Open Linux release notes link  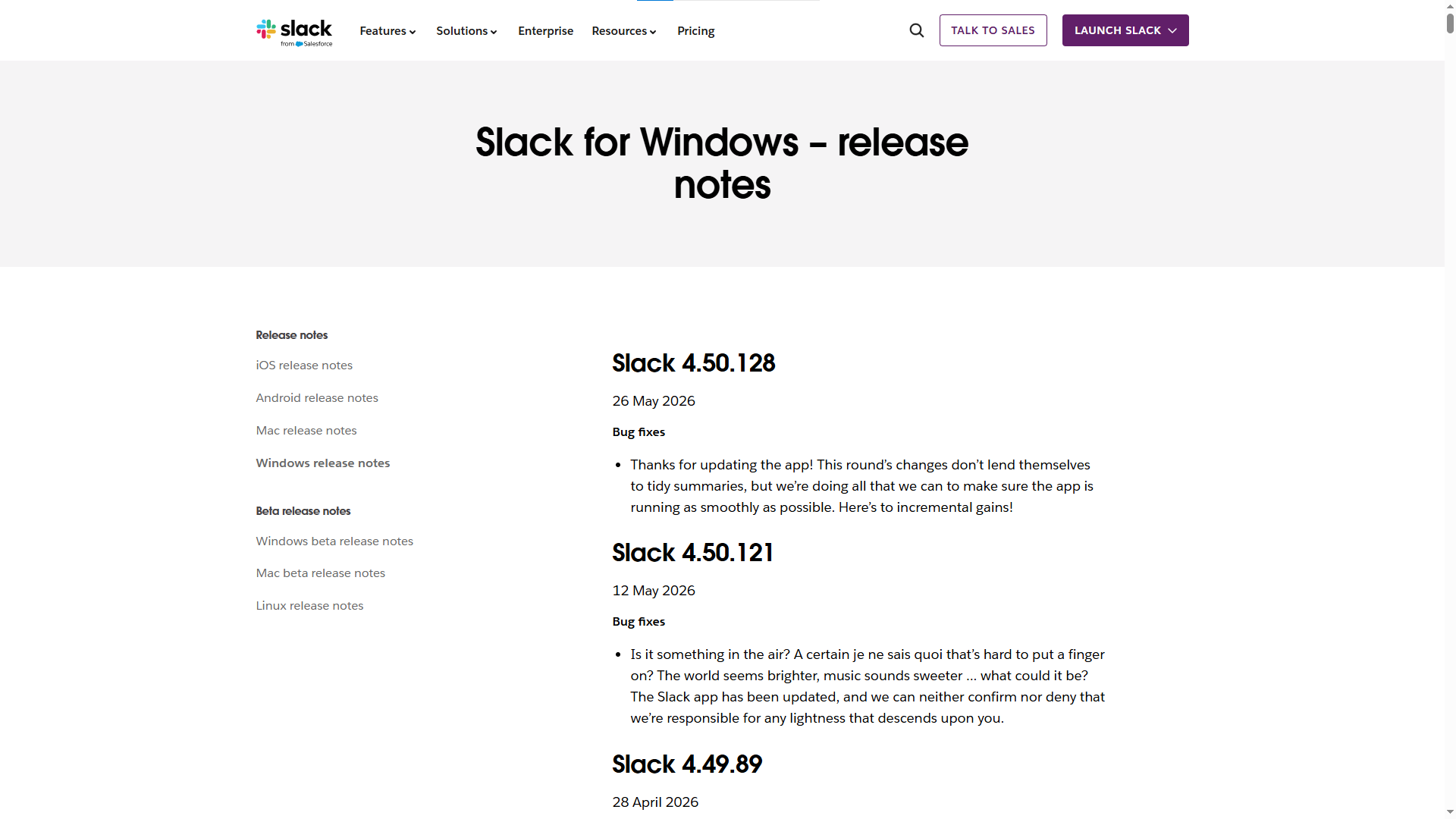point(309,606)
